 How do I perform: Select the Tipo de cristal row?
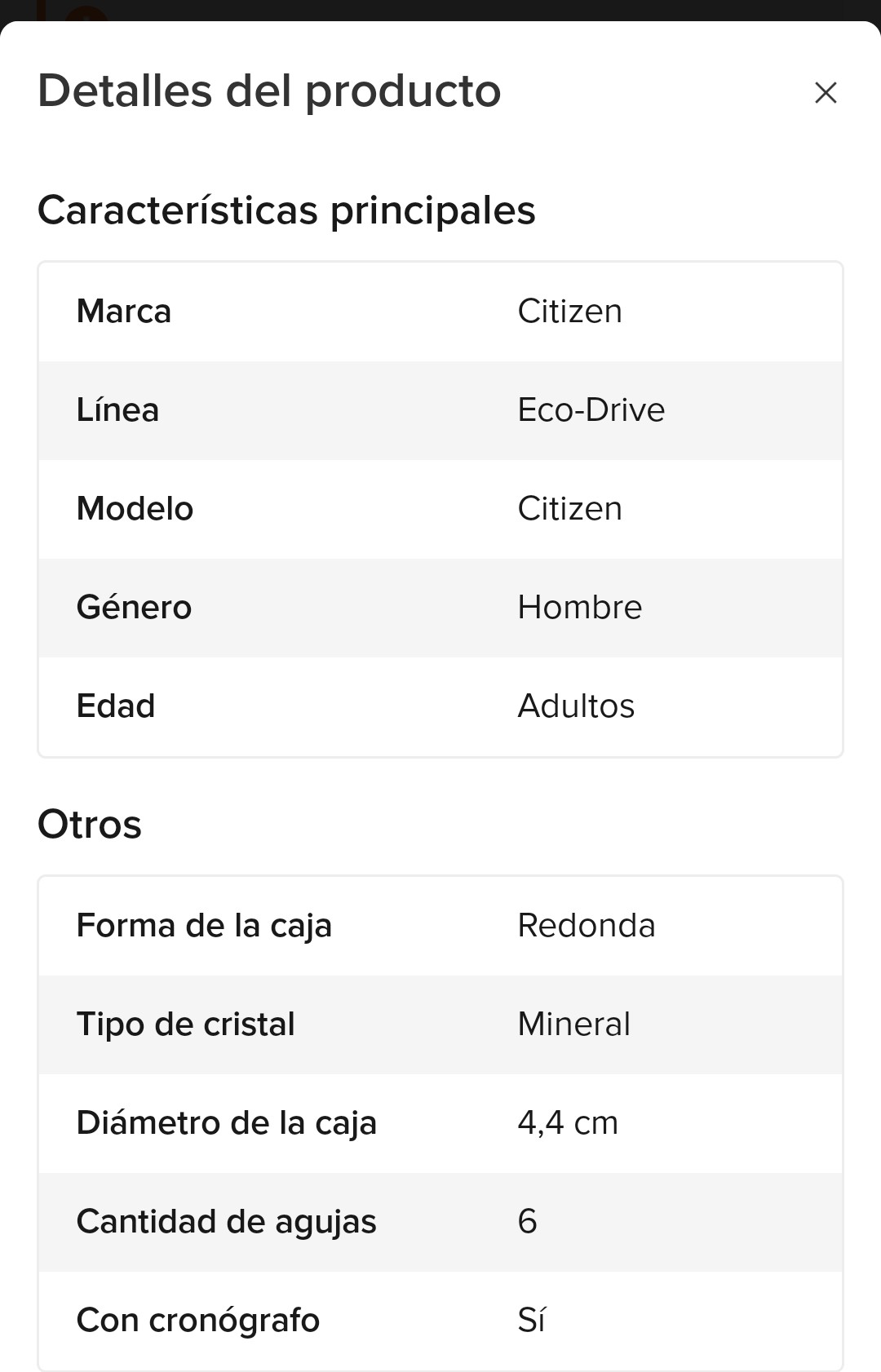(440, 1025)
